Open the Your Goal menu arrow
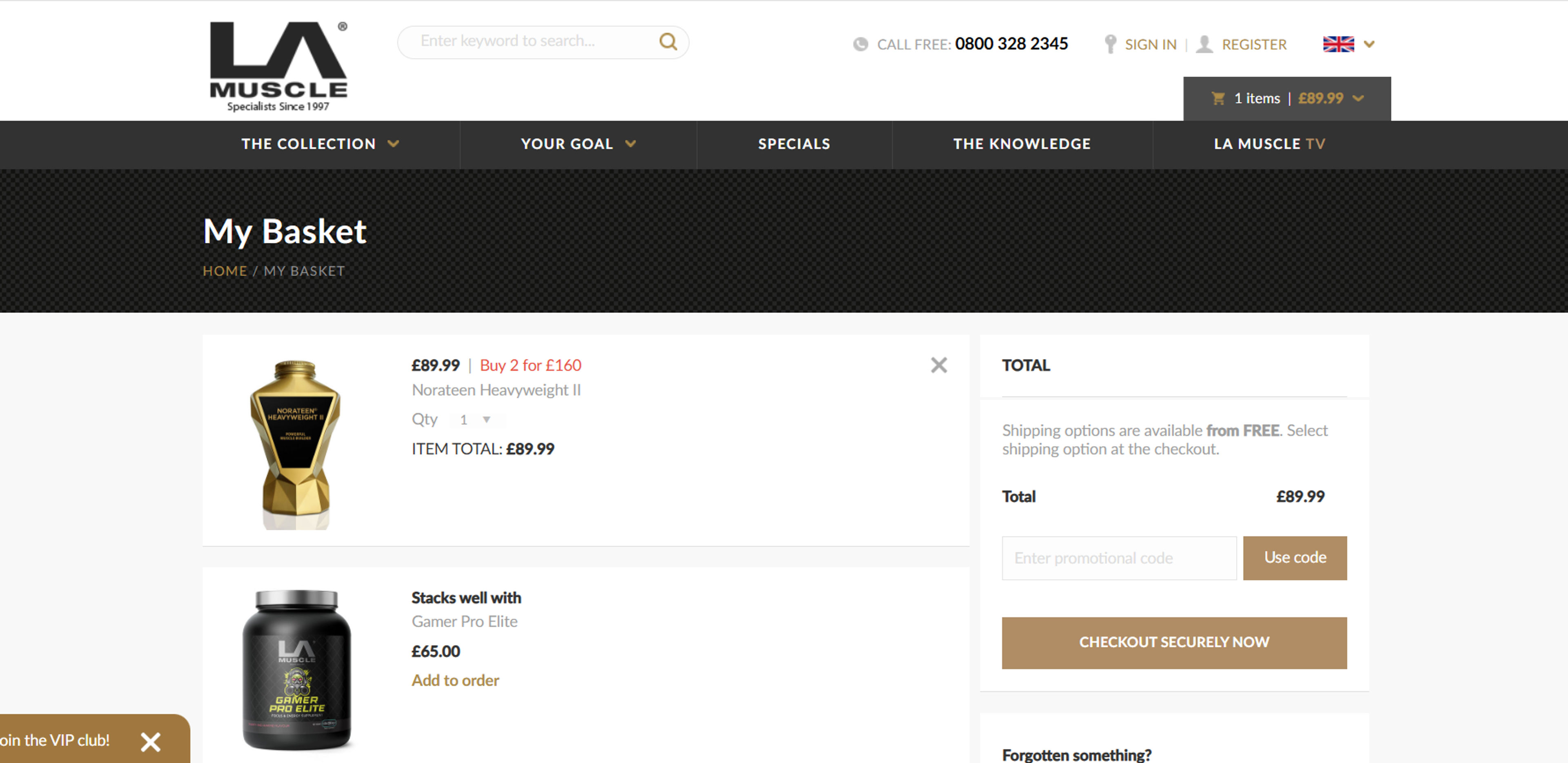Image resolution: width=1568 pixels, height=763 pixels. point(630,144)
